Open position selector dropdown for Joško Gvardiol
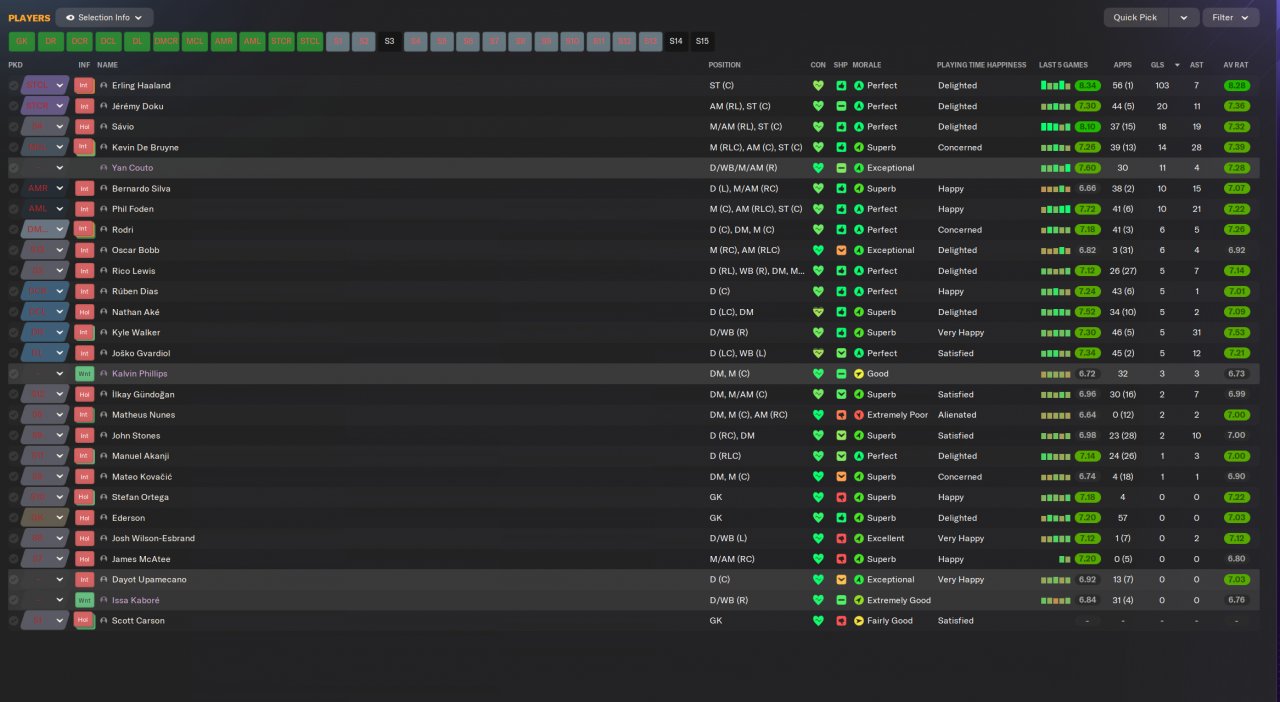 pos(60,353)
